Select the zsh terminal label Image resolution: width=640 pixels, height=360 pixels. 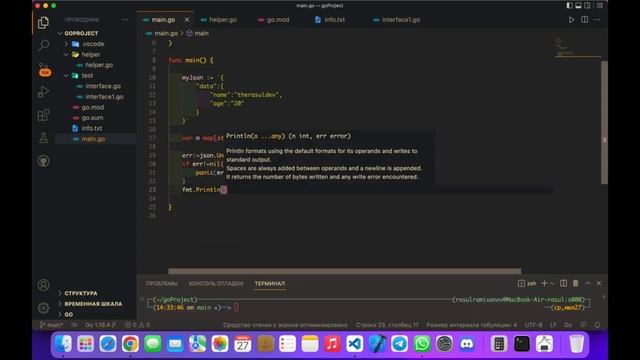pos(527,283)
